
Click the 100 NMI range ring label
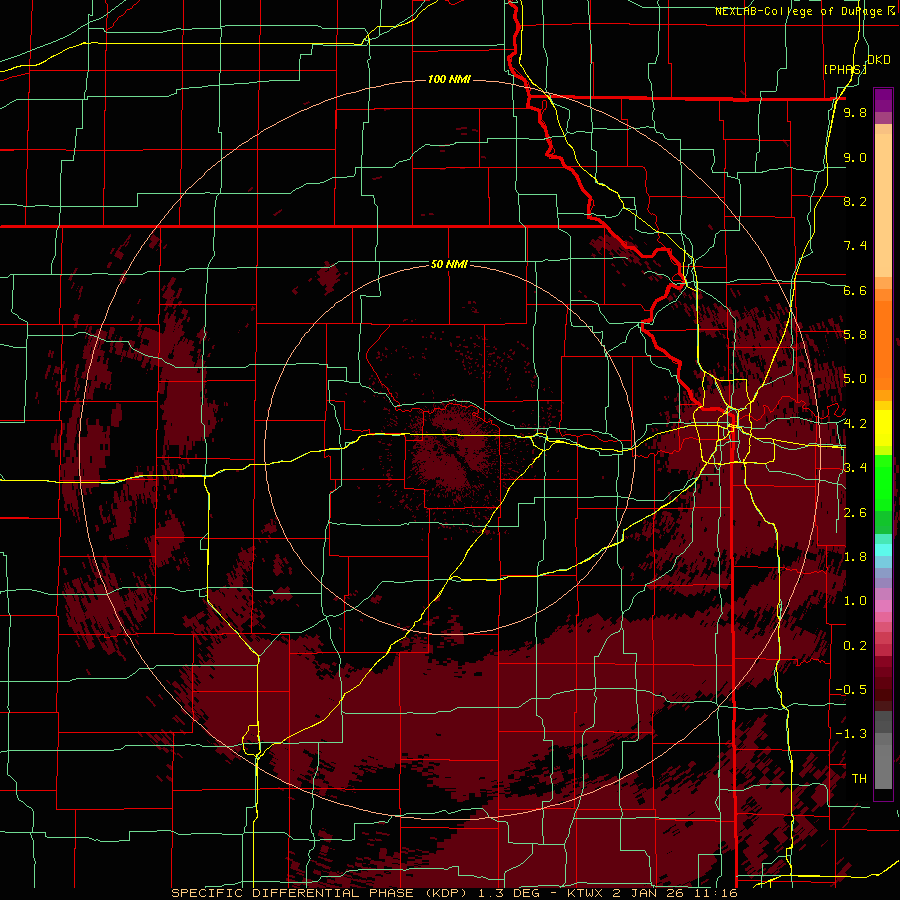click(x=449, y=79)
